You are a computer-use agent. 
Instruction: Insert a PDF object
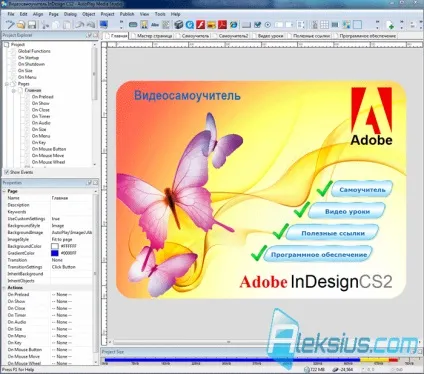(x=222, y=25)
